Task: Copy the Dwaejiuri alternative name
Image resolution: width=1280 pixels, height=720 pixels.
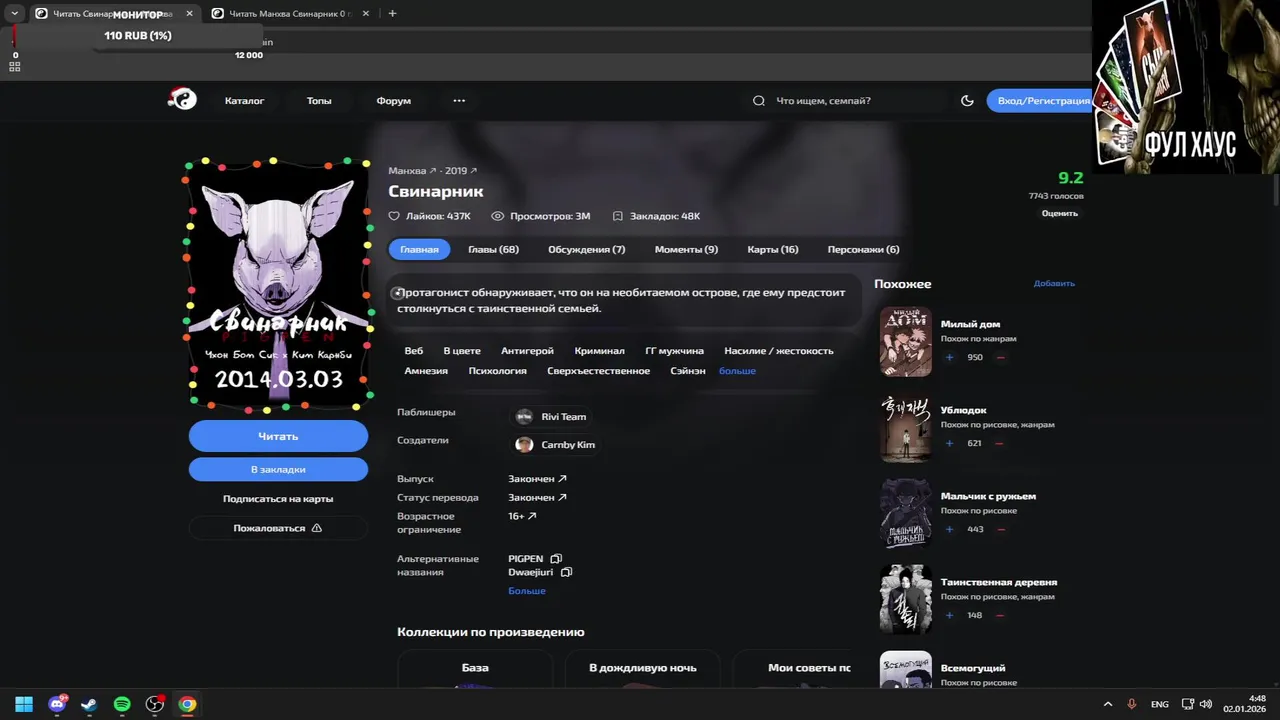Action: point(566,573)
